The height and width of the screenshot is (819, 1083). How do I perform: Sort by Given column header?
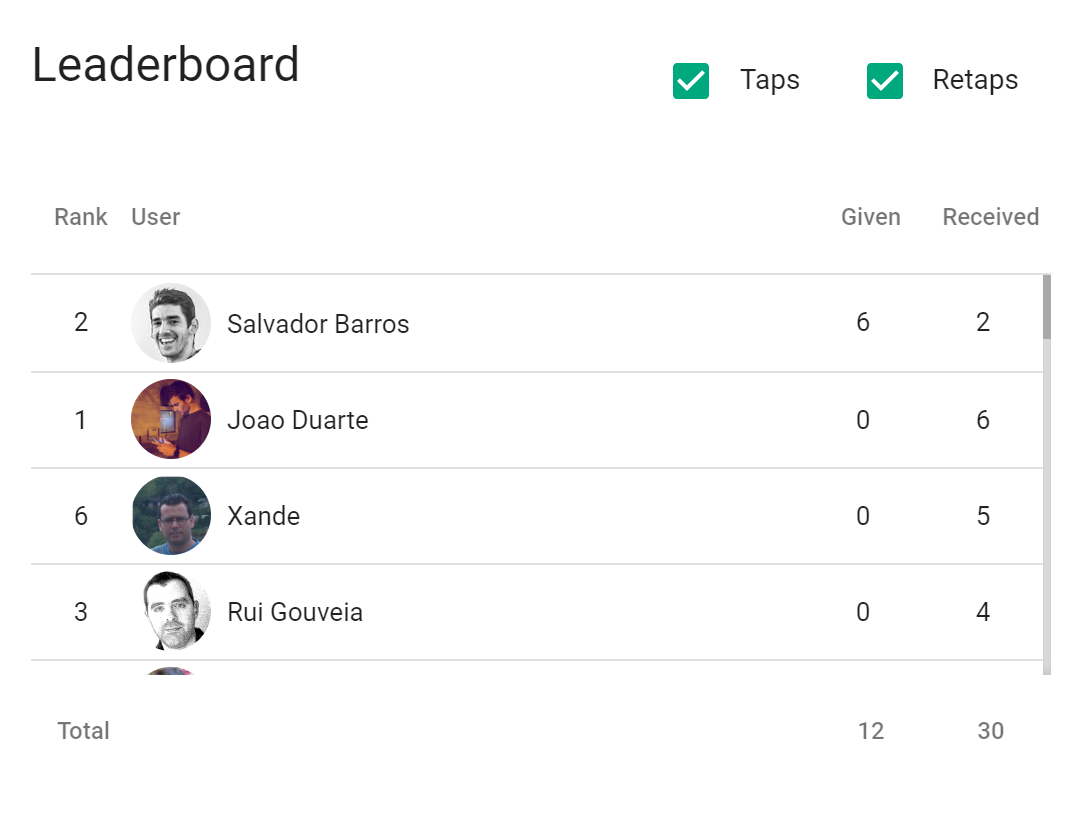870,217
